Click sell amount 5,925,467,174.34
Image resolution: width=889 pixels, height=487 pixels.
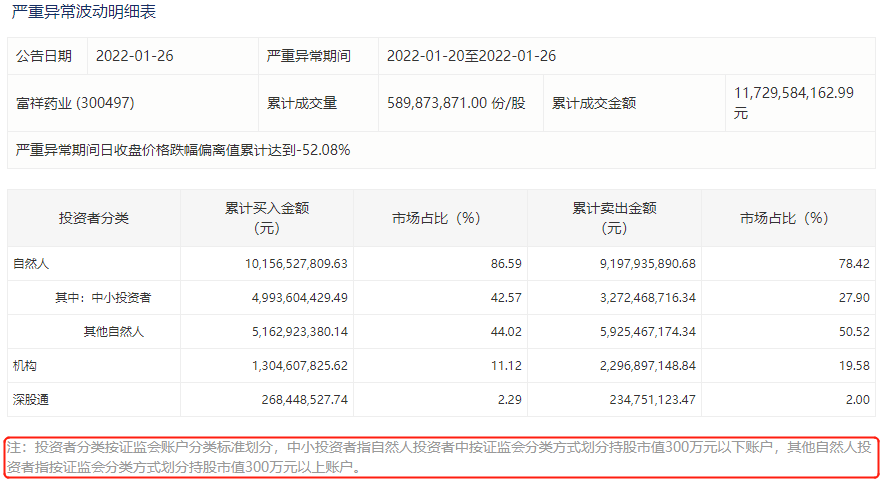click(x=647, y=332)
